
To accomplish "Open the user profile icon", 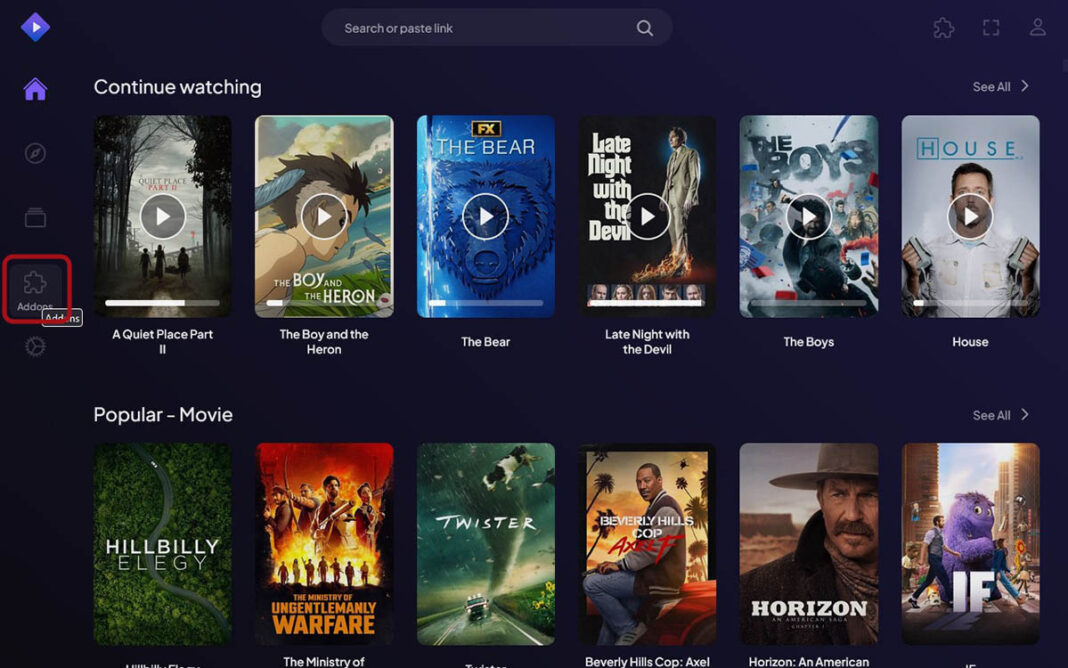I will (x=1038, y=27).
